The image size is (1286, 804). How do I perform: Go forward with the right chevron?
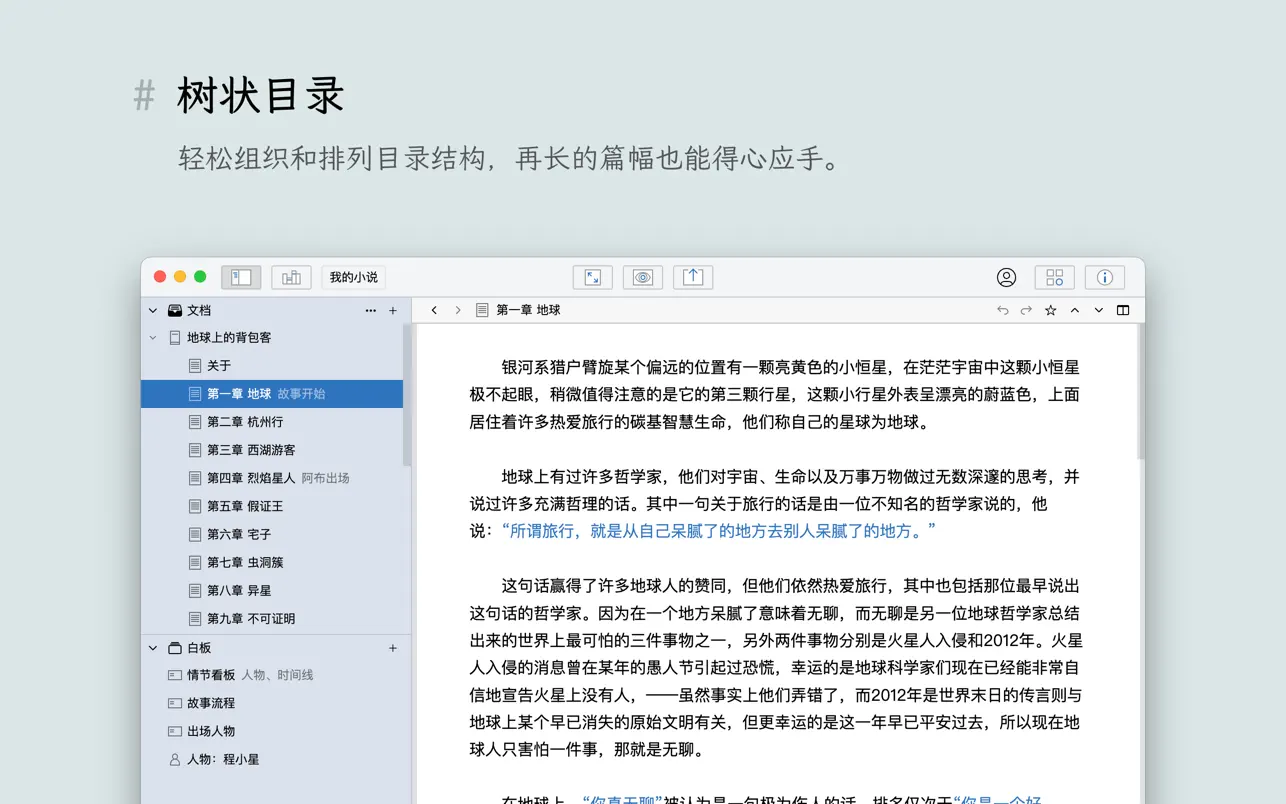(458, 310)
